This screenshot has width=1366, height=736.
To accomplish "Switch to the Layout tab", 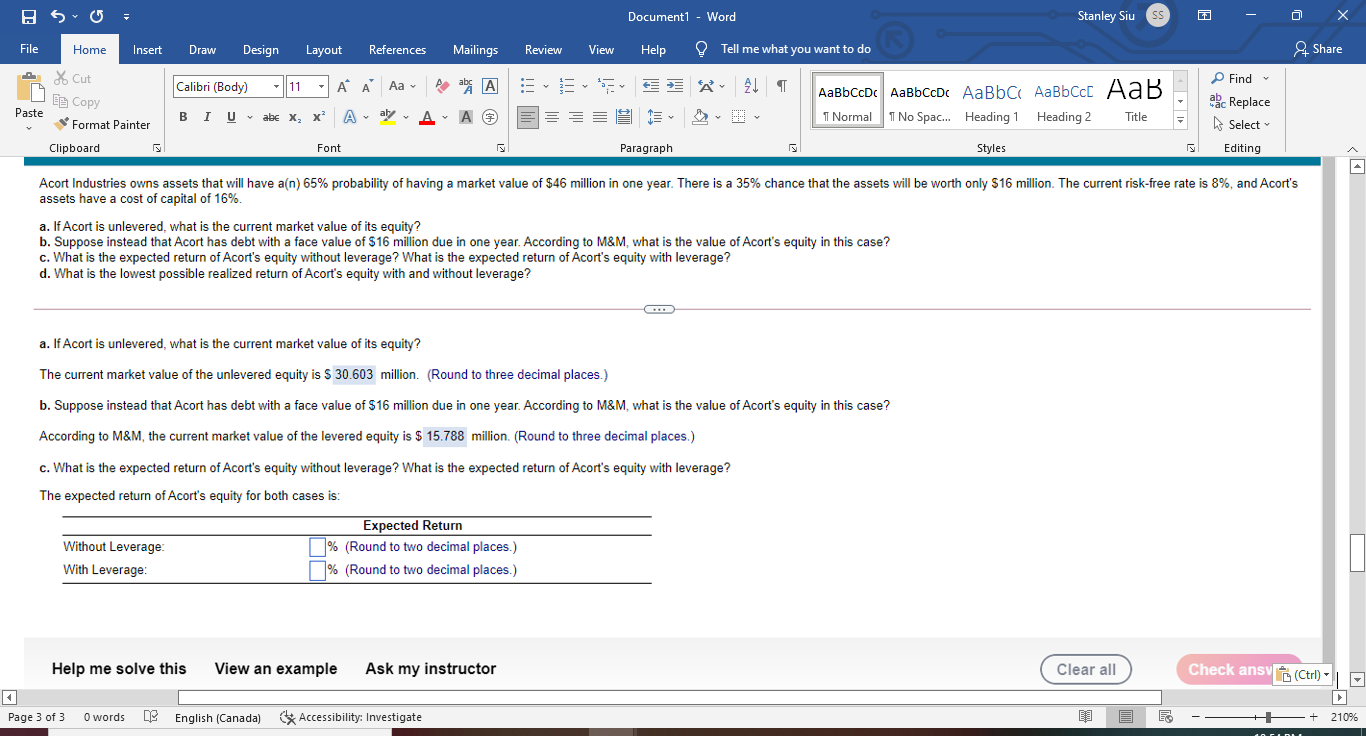I will tap(323, 49).
